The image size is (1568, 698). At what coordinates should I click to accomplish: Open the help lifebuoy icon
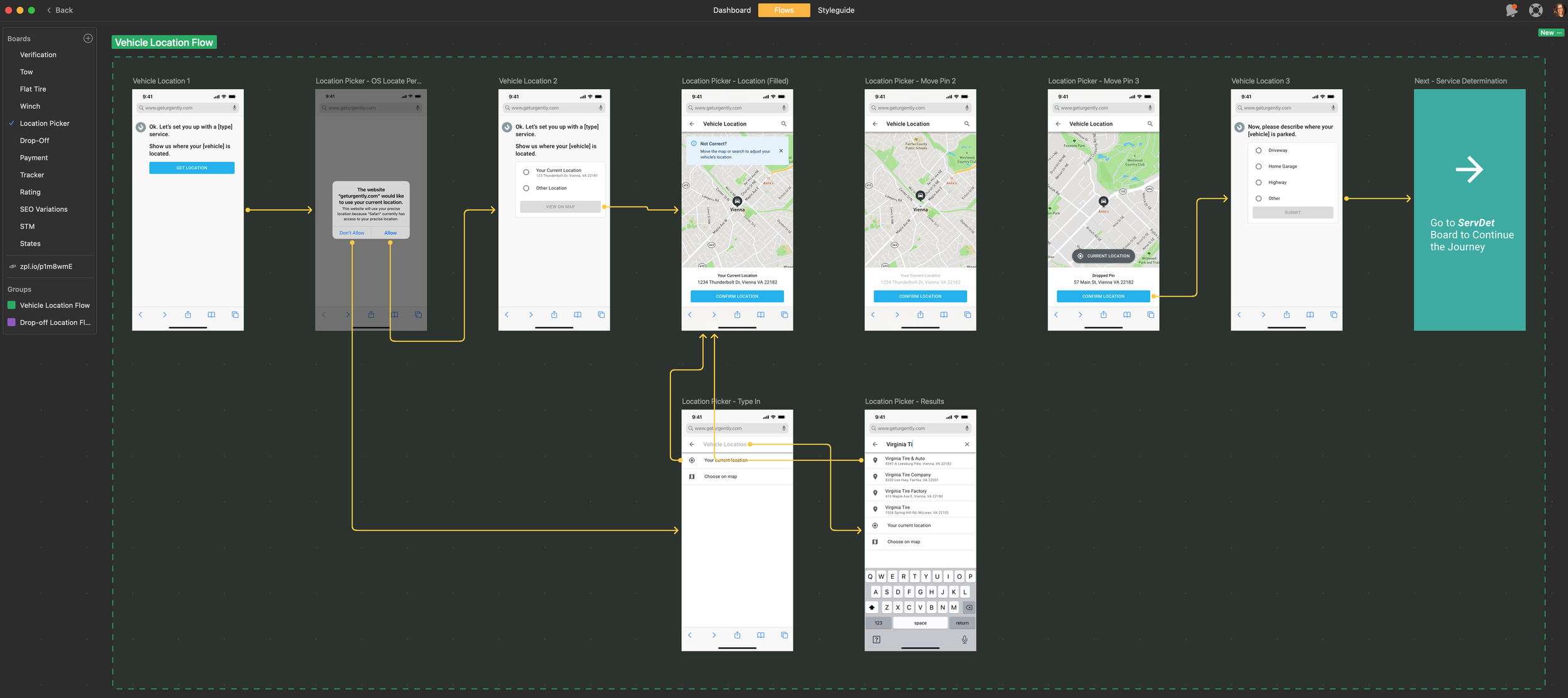coord(1535,10)
